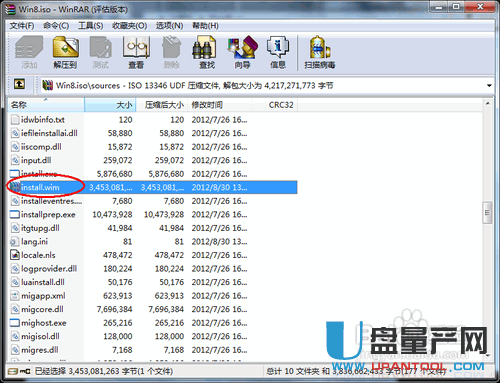500x383 pixels.
Task: Select iefileinstallai.dll file name
Action: pyautogui.click(x=49, y=133)
